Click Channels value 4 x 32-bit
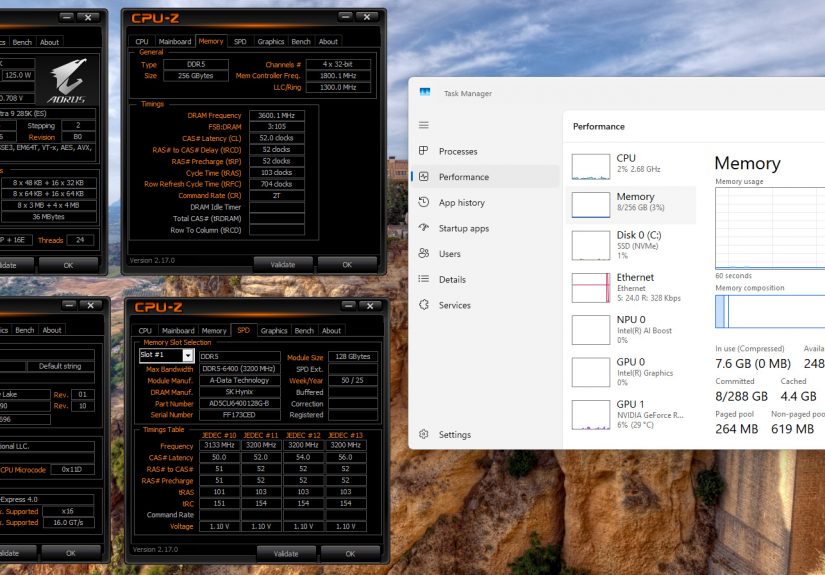The height and width of the screenshot is (575, 825). point(338,64)
